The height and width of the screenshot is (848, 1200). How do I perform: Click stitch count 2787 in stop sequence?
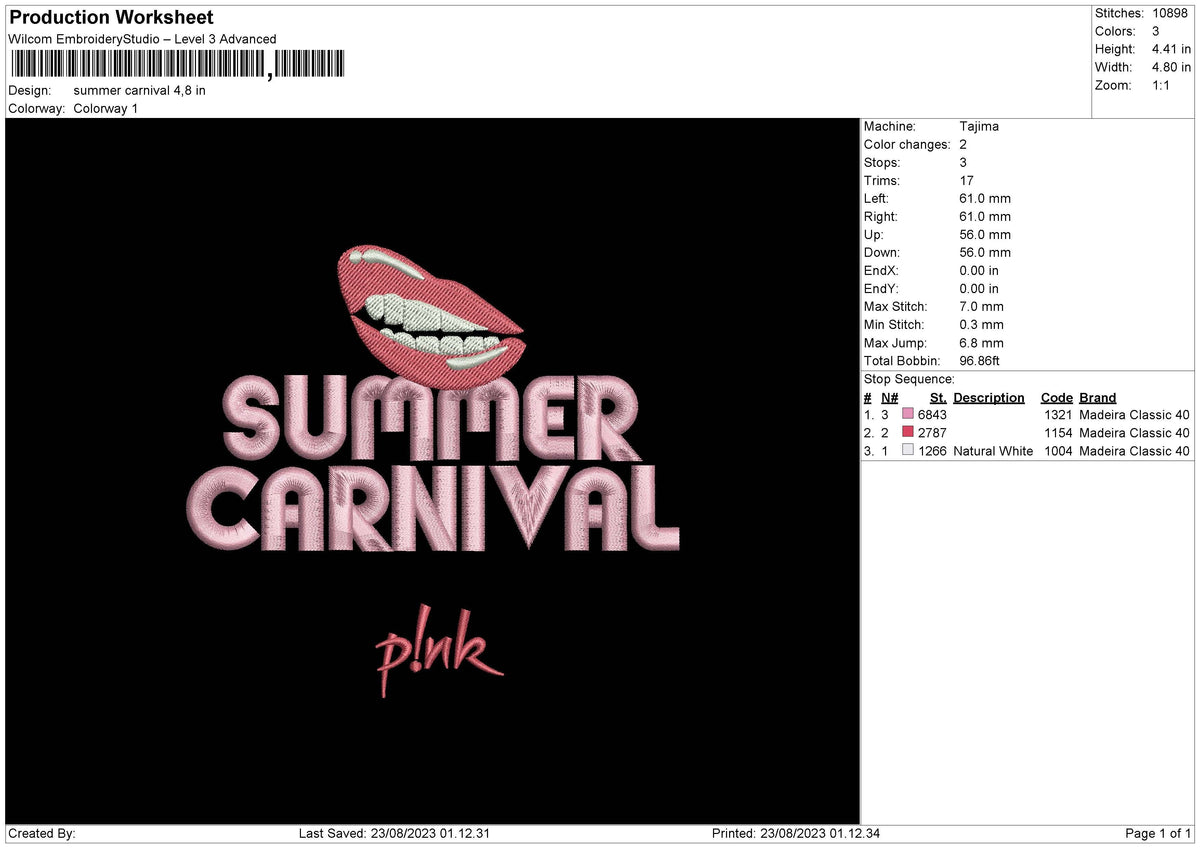click(x=932, y=433)
